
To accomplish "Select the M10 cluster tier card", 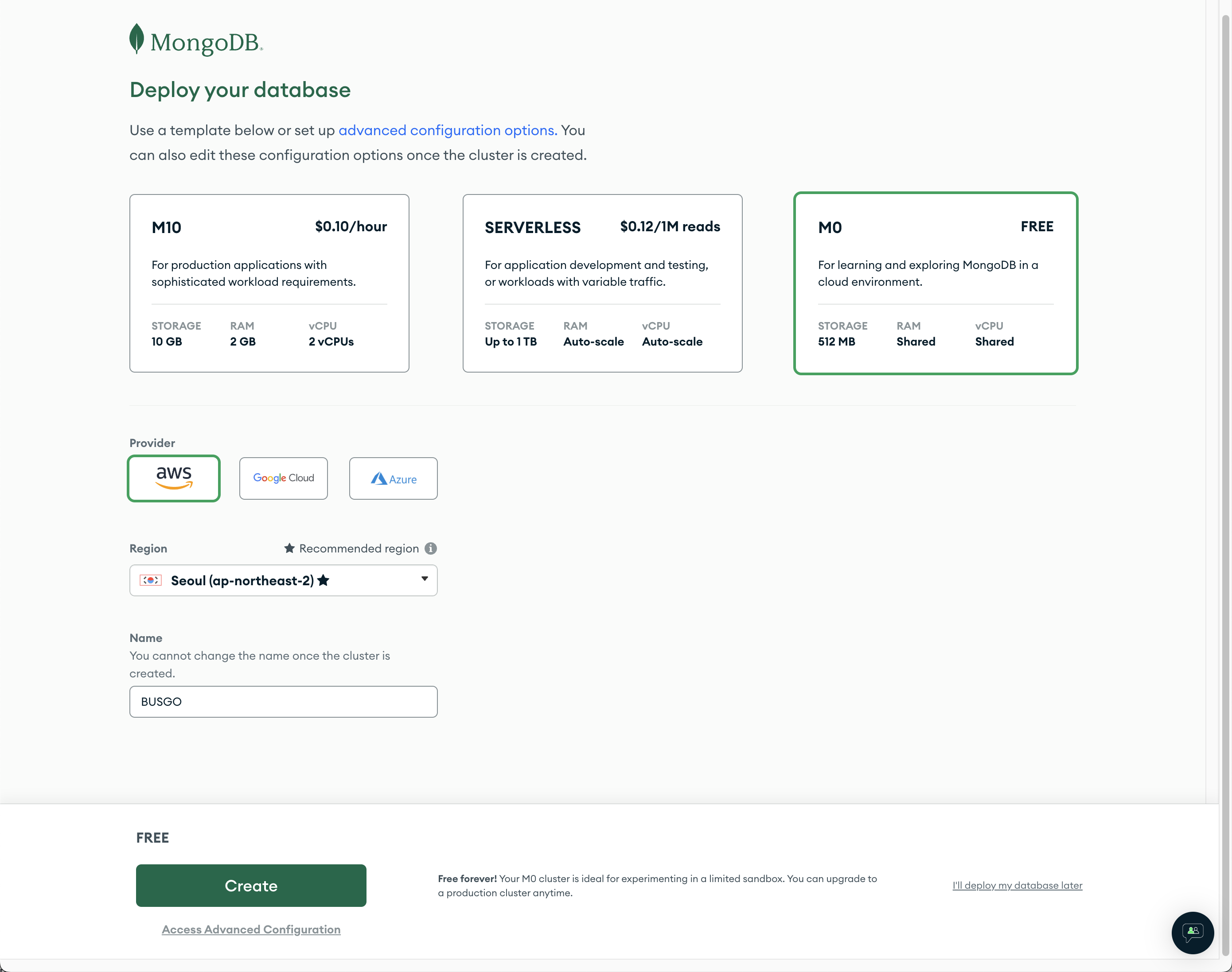I will [x=269, y=283].
